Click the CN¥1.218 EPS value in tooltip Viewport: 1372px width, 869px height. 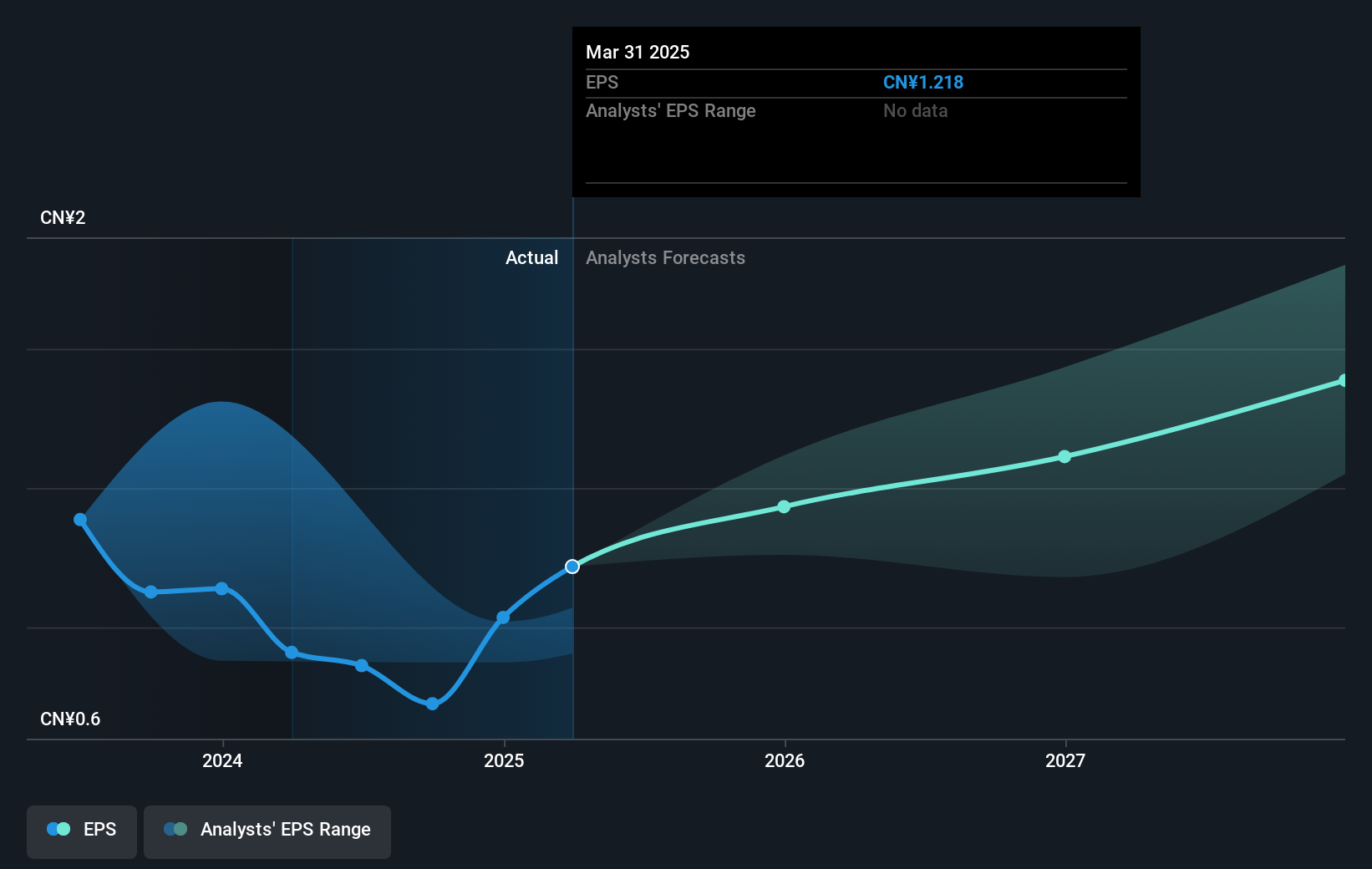coord(923,82)
